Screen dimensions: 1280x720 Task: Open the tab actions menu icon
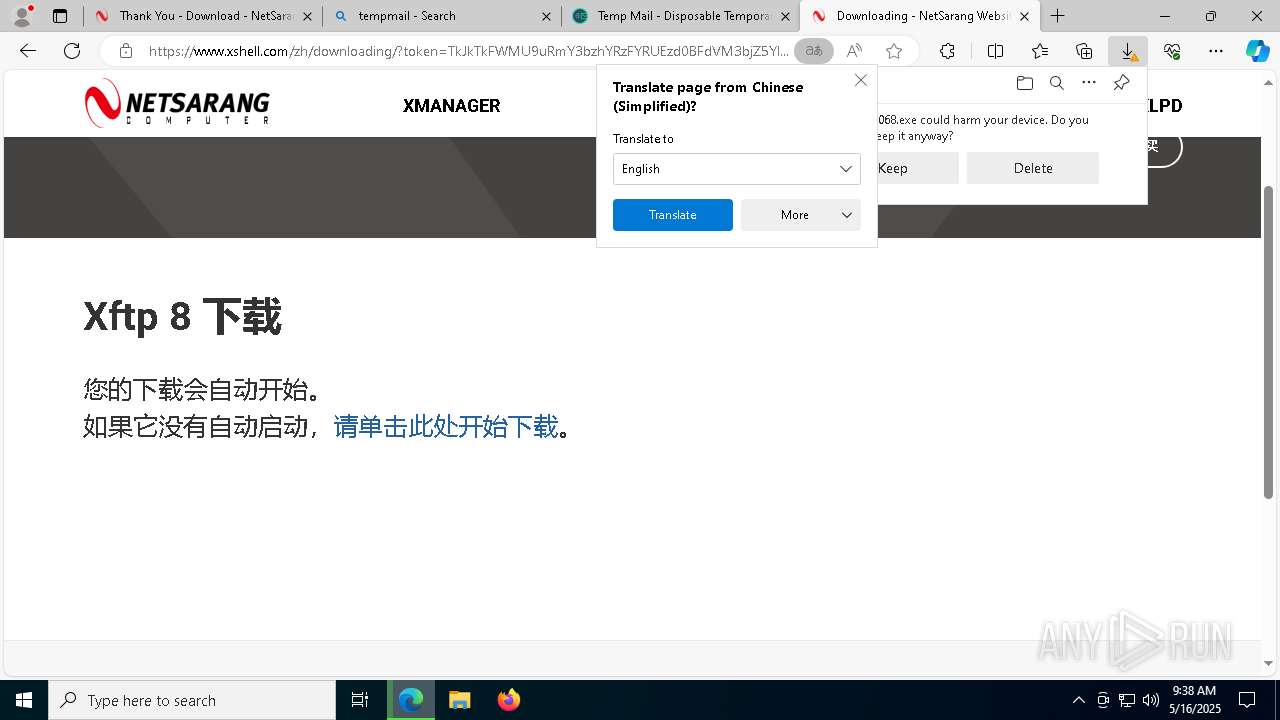tap(60, 16)
